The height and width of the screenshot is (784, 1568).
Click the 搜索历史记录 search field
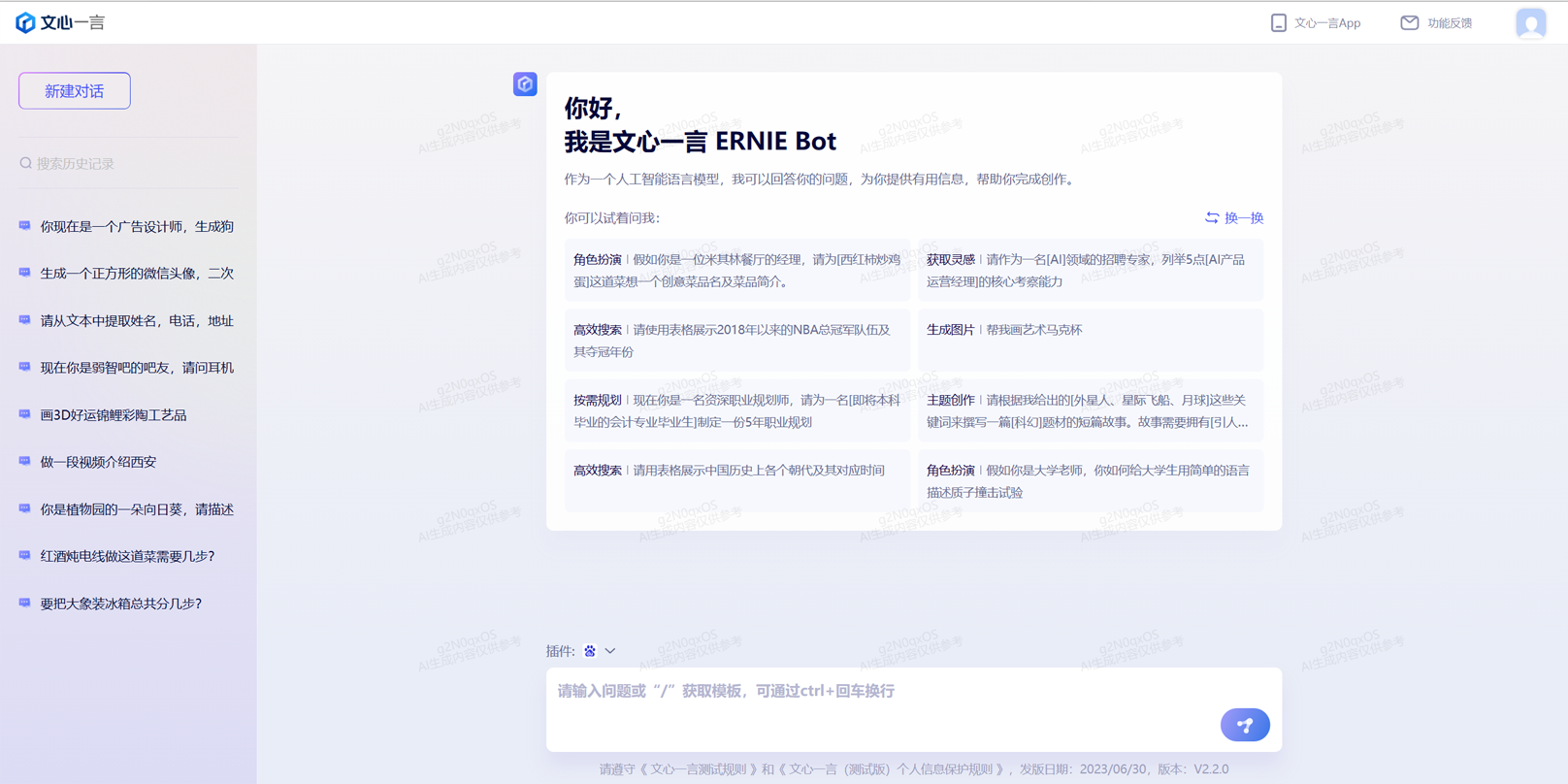click(x=128, y=163)
